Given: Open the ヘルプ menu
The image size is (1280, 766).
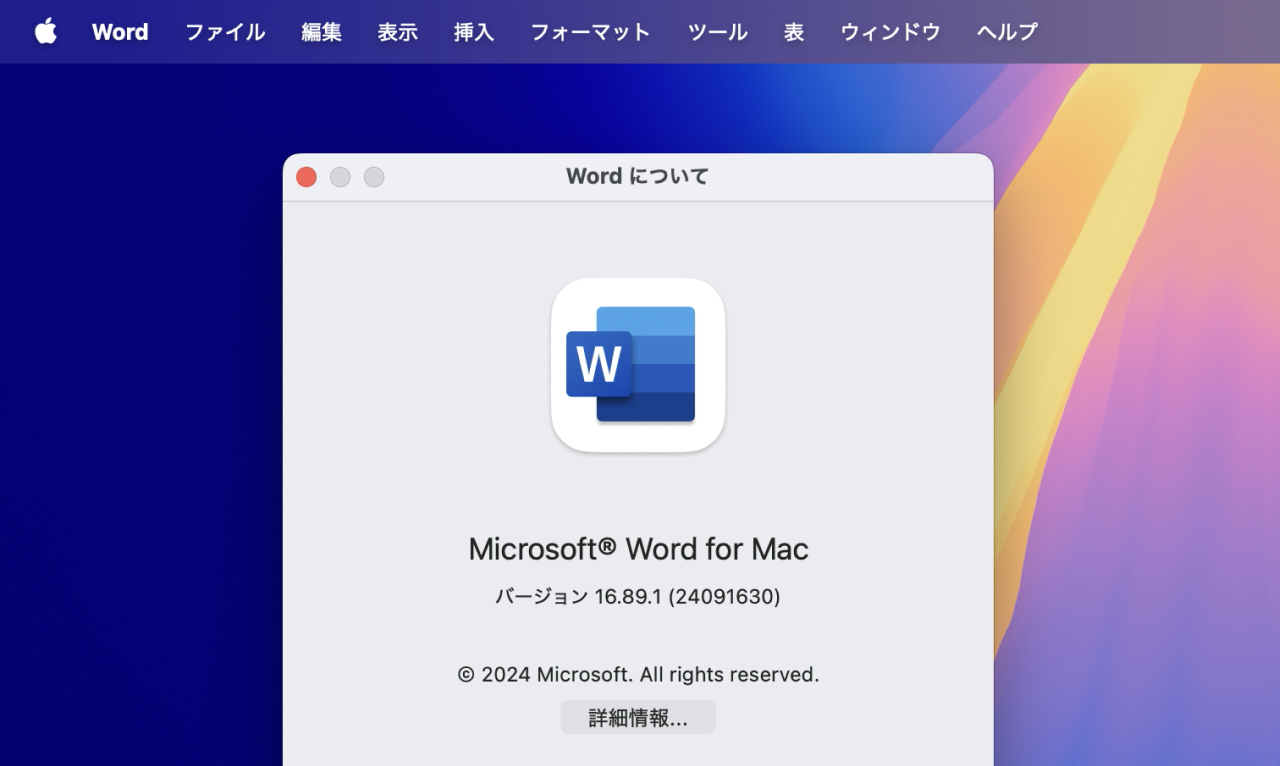Looking at the screenshot, I should click(x=1007, y=32).
